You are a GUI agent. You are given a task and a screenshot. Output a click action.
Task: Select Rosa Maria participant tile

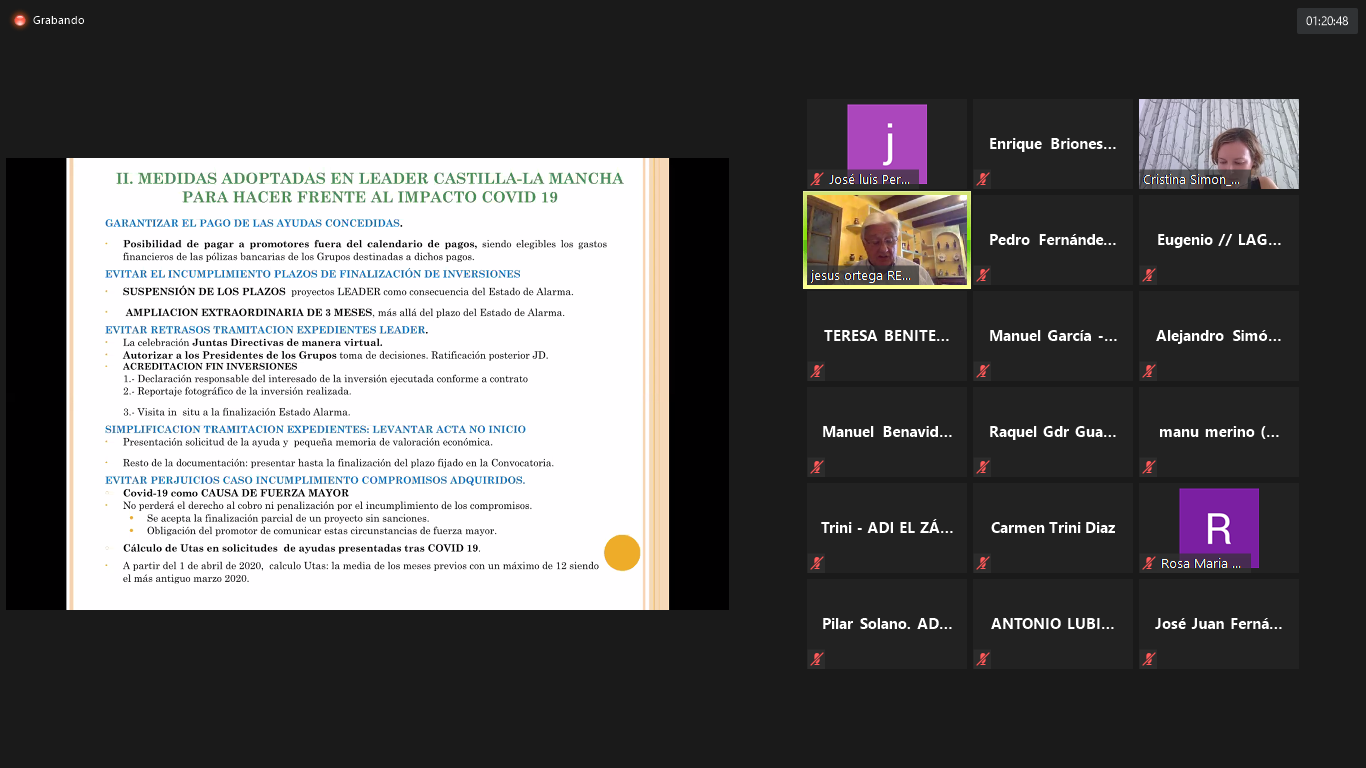click(1219, 528)
